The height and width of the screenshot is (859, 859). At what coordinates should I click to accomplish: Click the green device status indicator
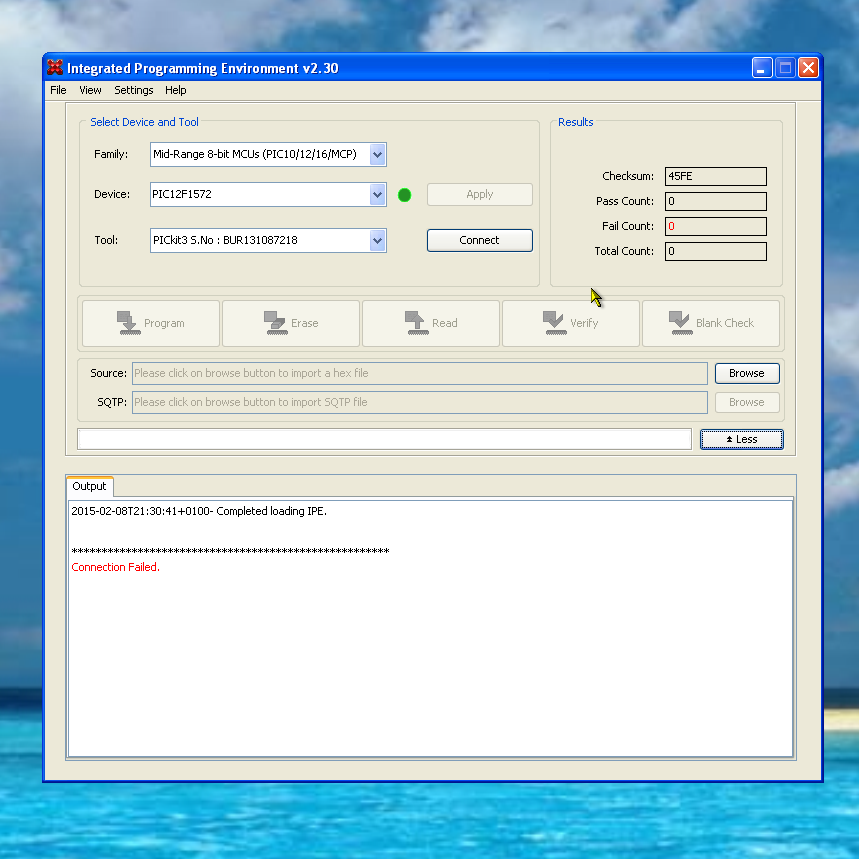pos(404,195)
